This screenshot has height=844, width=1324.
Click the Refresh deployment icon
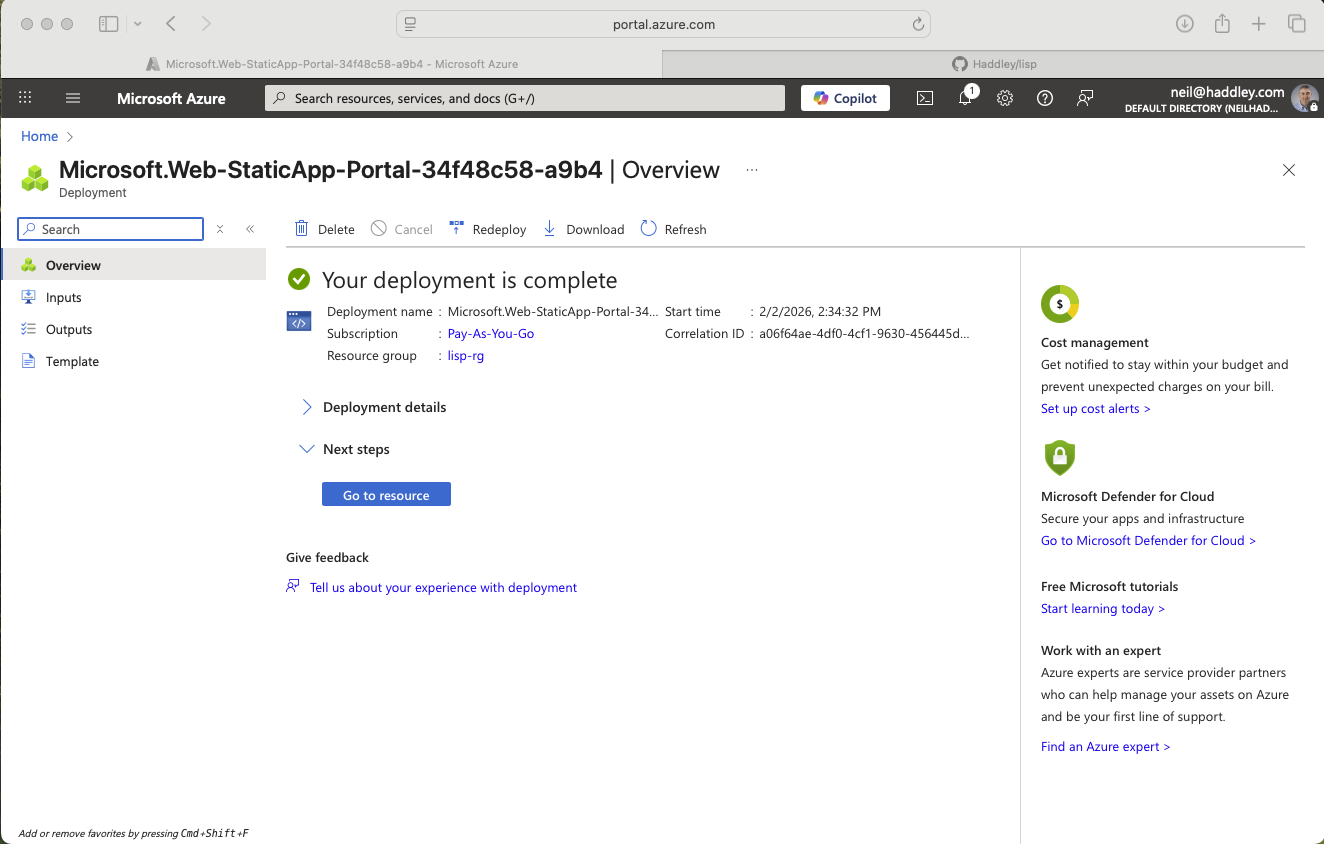[x=649, y=229]
